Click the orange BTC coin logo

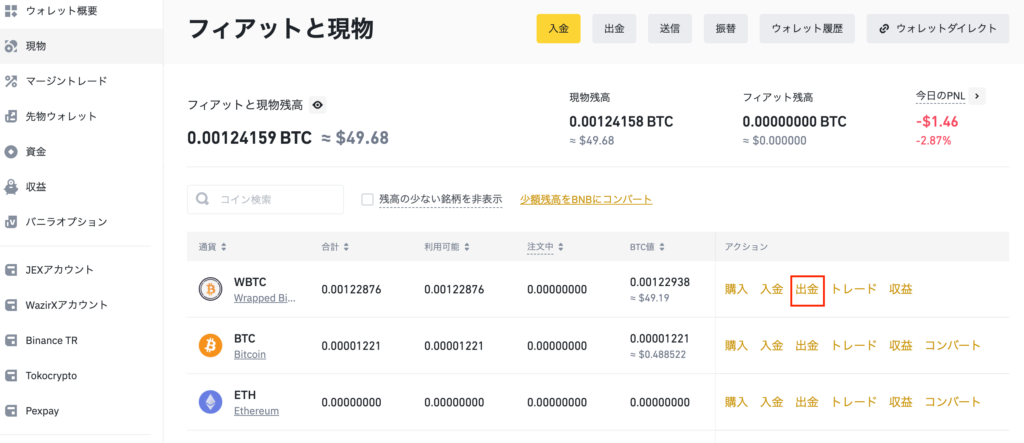point(210,346)
